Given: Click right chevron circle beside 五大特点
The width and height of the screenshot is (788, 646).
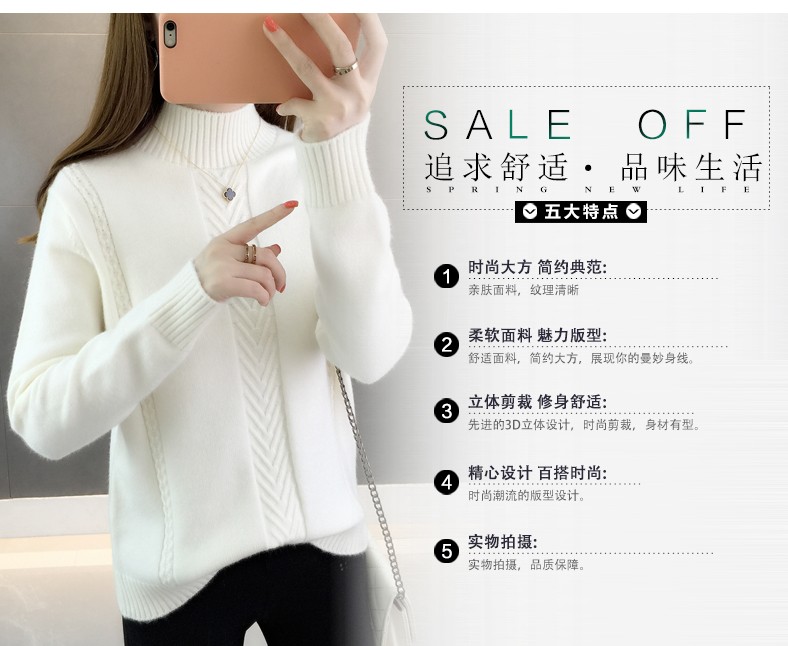Looking at the screenshot, I should [633, 212].
